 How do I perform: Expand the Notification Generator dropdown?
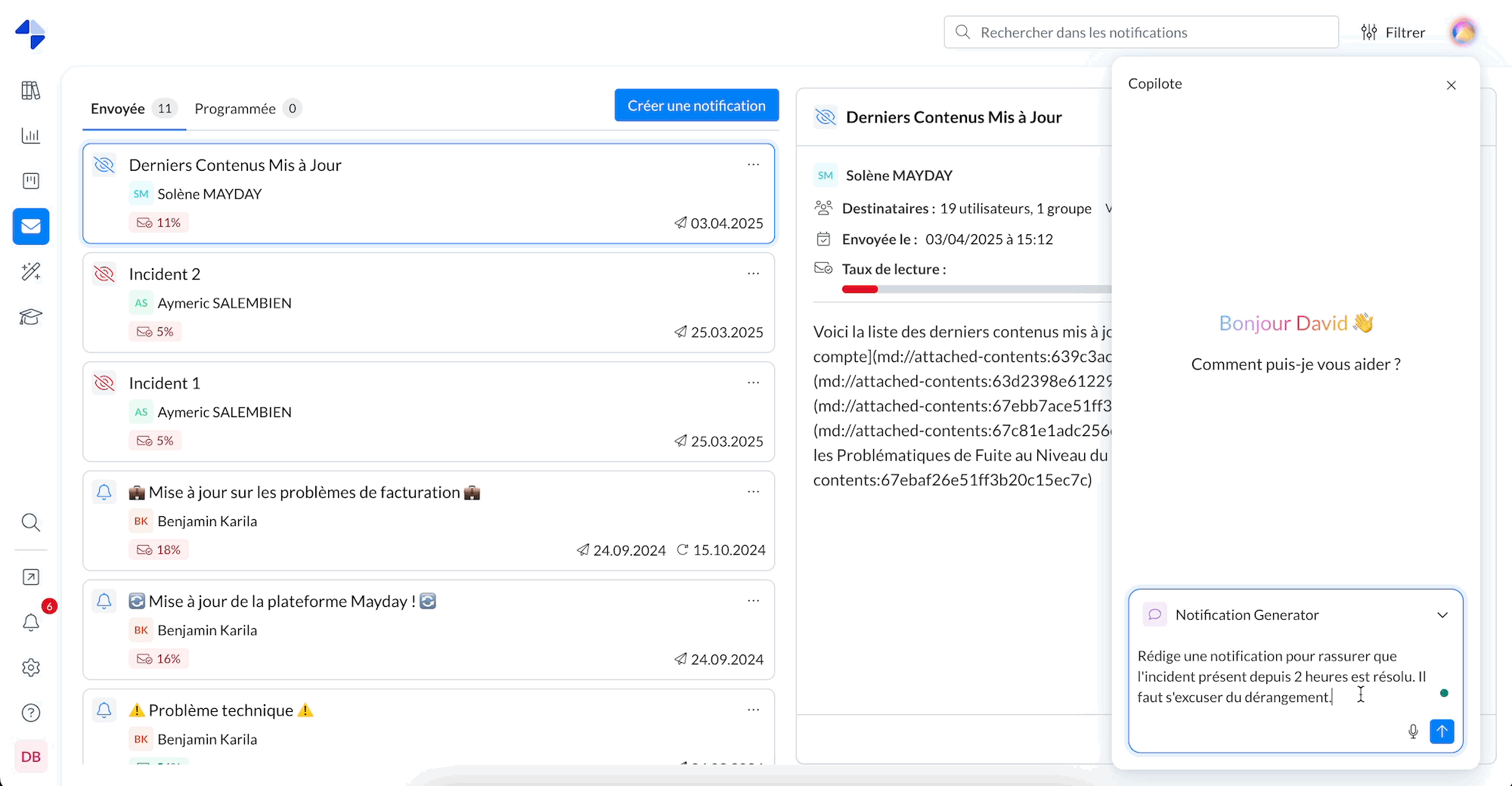[1442, 615]
